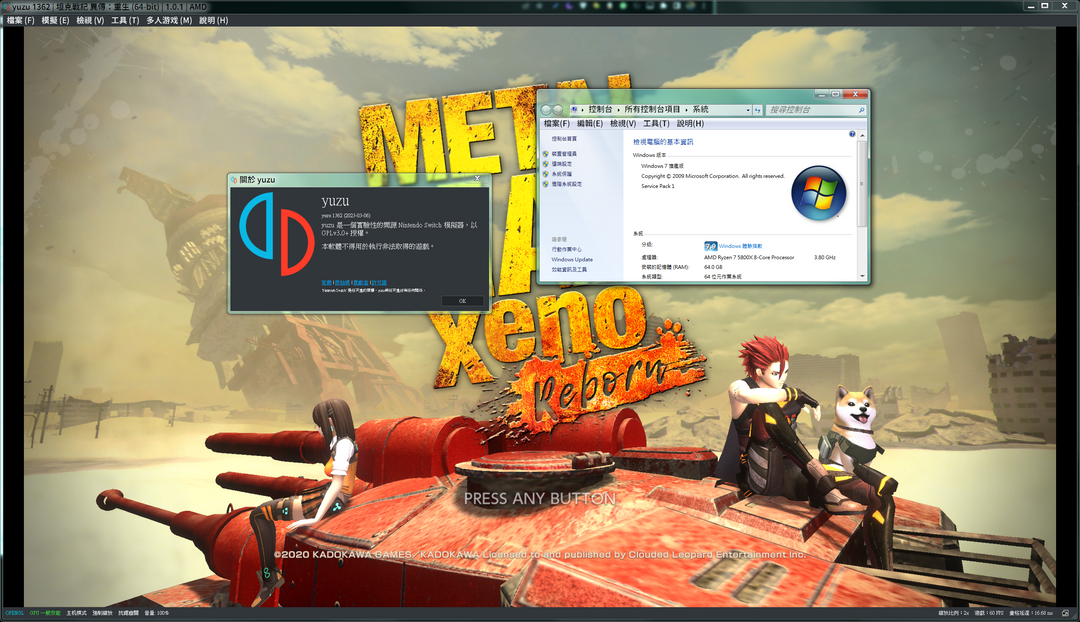Click OPENGL renderer toggle in status bar
This screenshot has height=622, width=1080.
pyautogui.click(x=14, y=613)
